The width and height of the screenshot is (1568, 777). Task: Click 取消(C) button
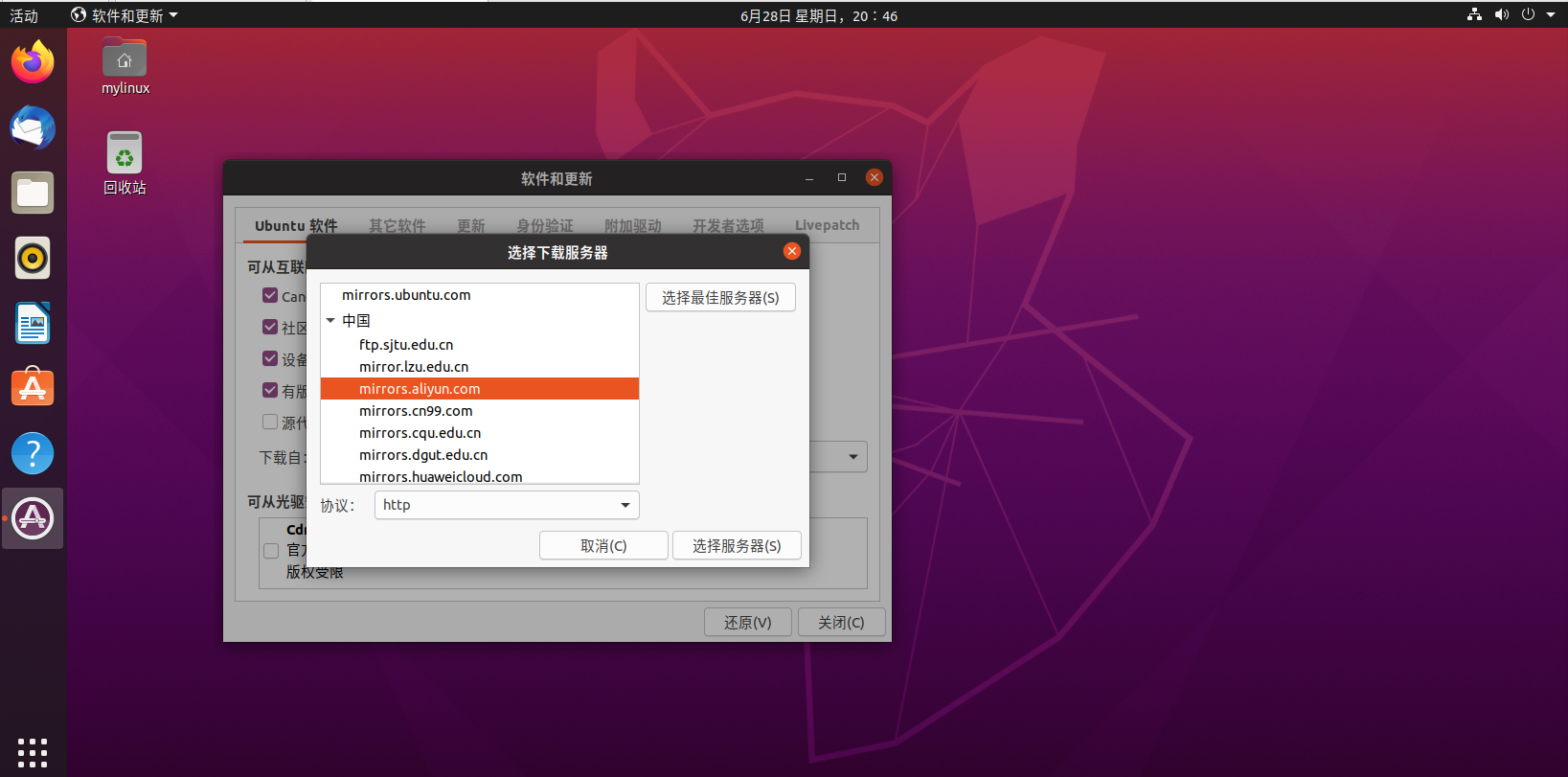[603, 545]
